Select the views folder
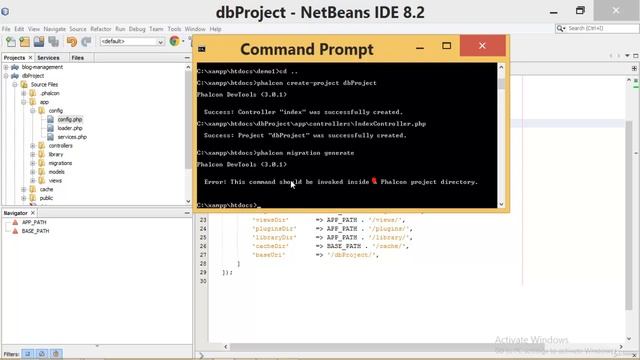The width and height of the screenshot is (640, 360). point(55,180)
